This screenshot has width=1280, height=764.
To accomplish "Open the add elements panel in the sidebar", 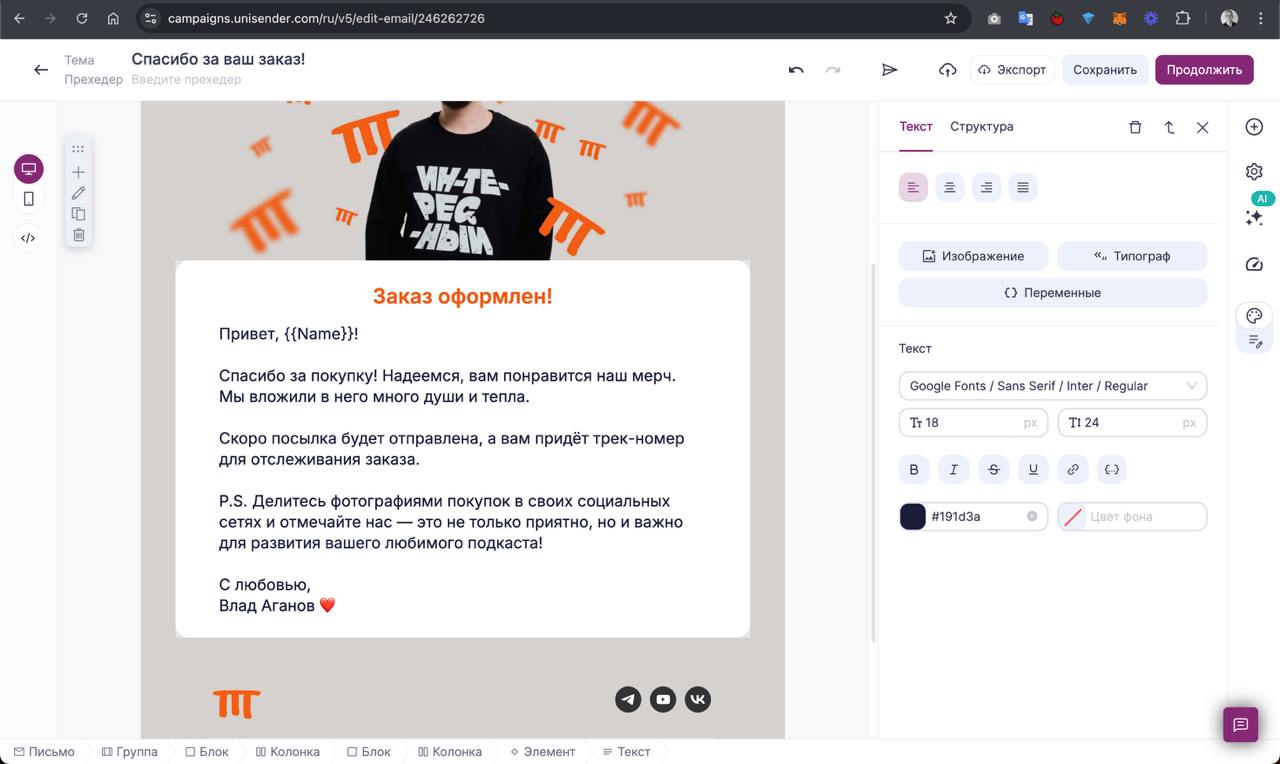I will pos(1254,127).
